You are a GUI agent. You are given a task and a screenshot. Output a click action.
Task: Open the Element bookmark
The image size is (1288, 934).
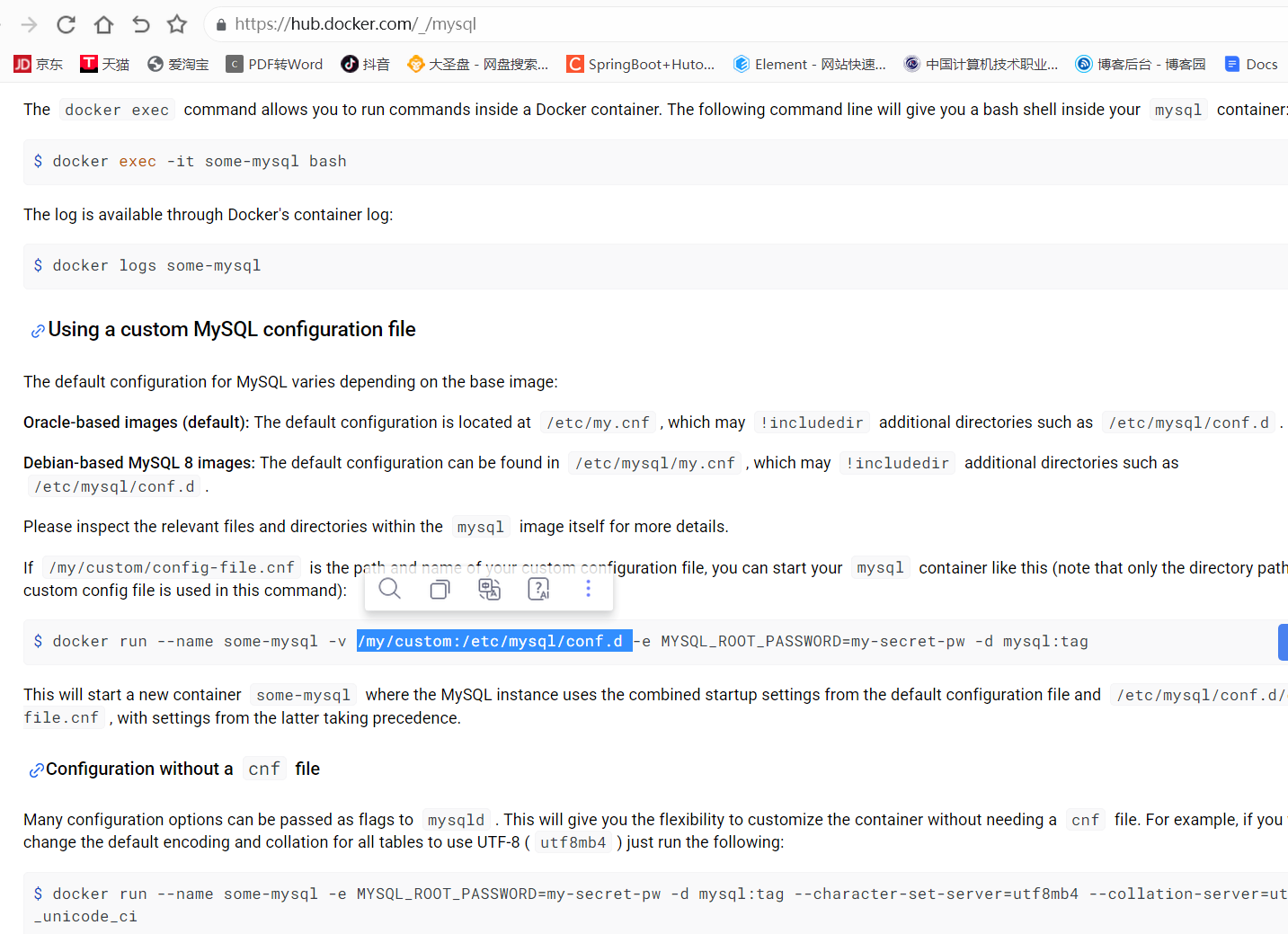[810, 64]
